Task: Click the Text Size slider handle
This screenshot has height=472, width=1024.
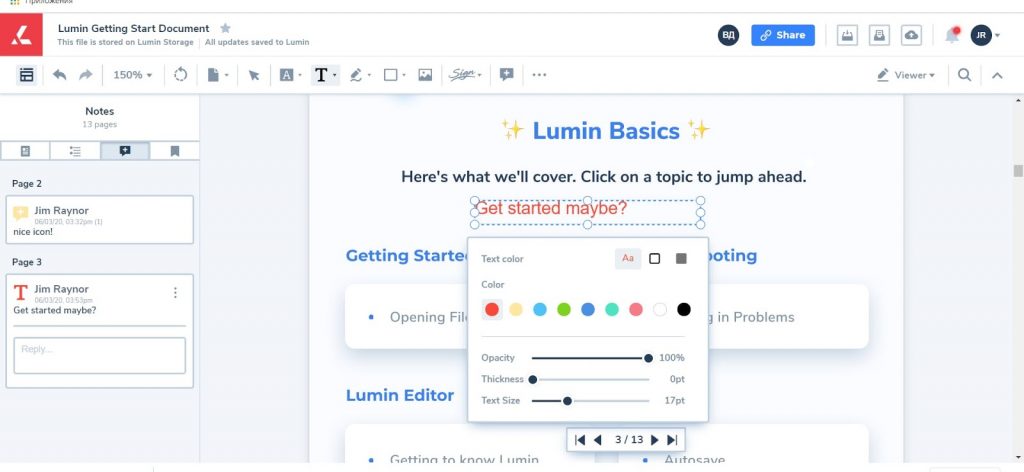Action: click(x=568, y=401)
